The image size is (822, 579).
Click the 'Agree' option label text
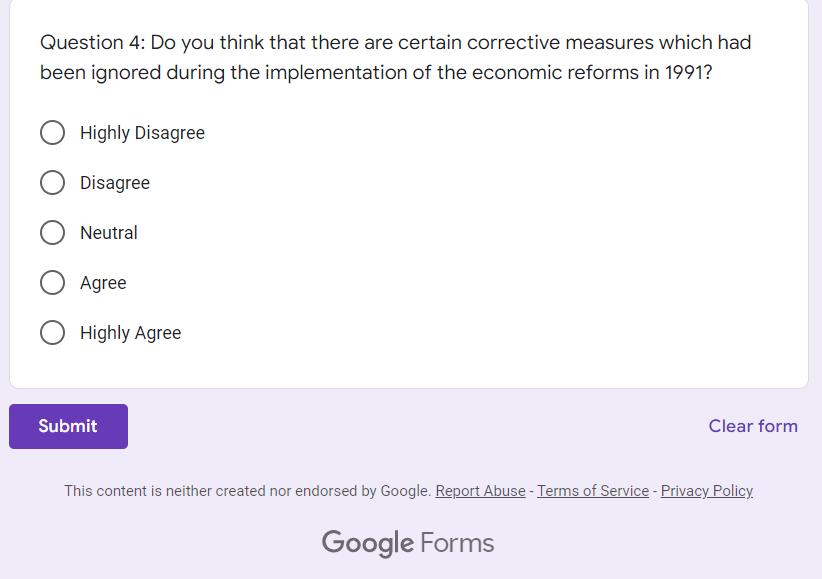[x=103, y=283]
